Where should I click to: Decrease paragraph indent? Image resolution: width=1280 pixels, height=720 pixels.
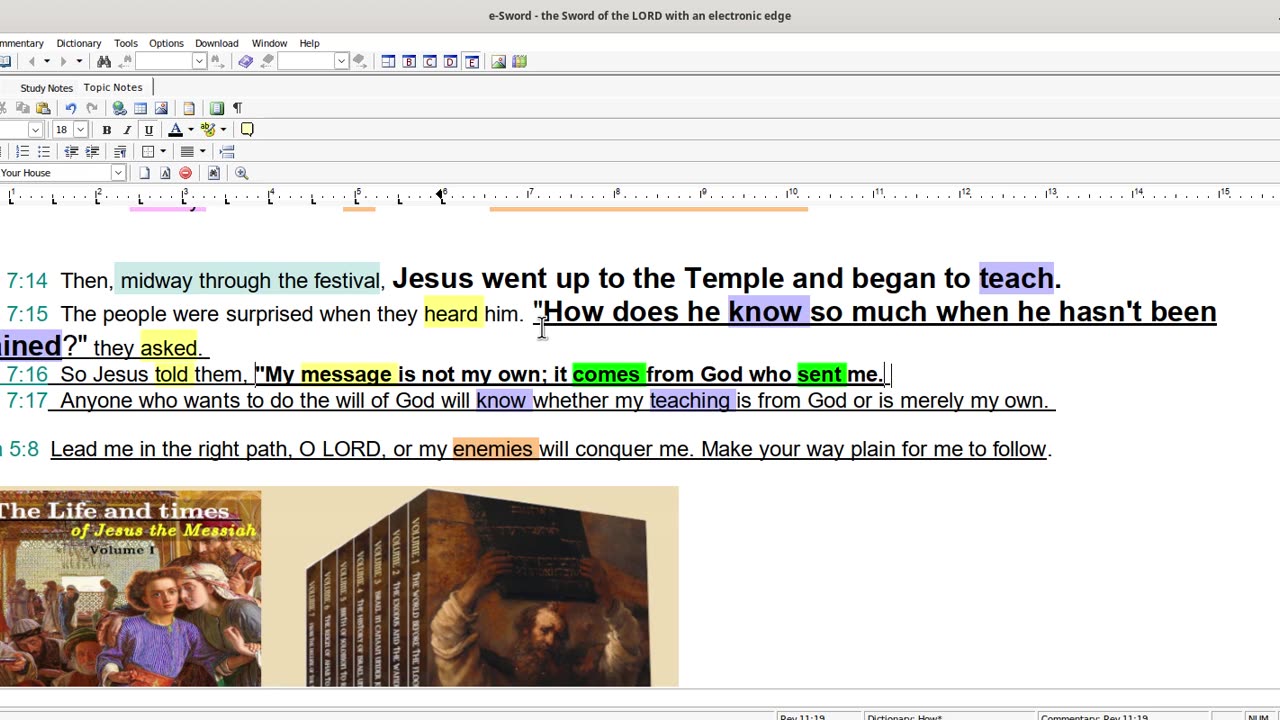71,152
